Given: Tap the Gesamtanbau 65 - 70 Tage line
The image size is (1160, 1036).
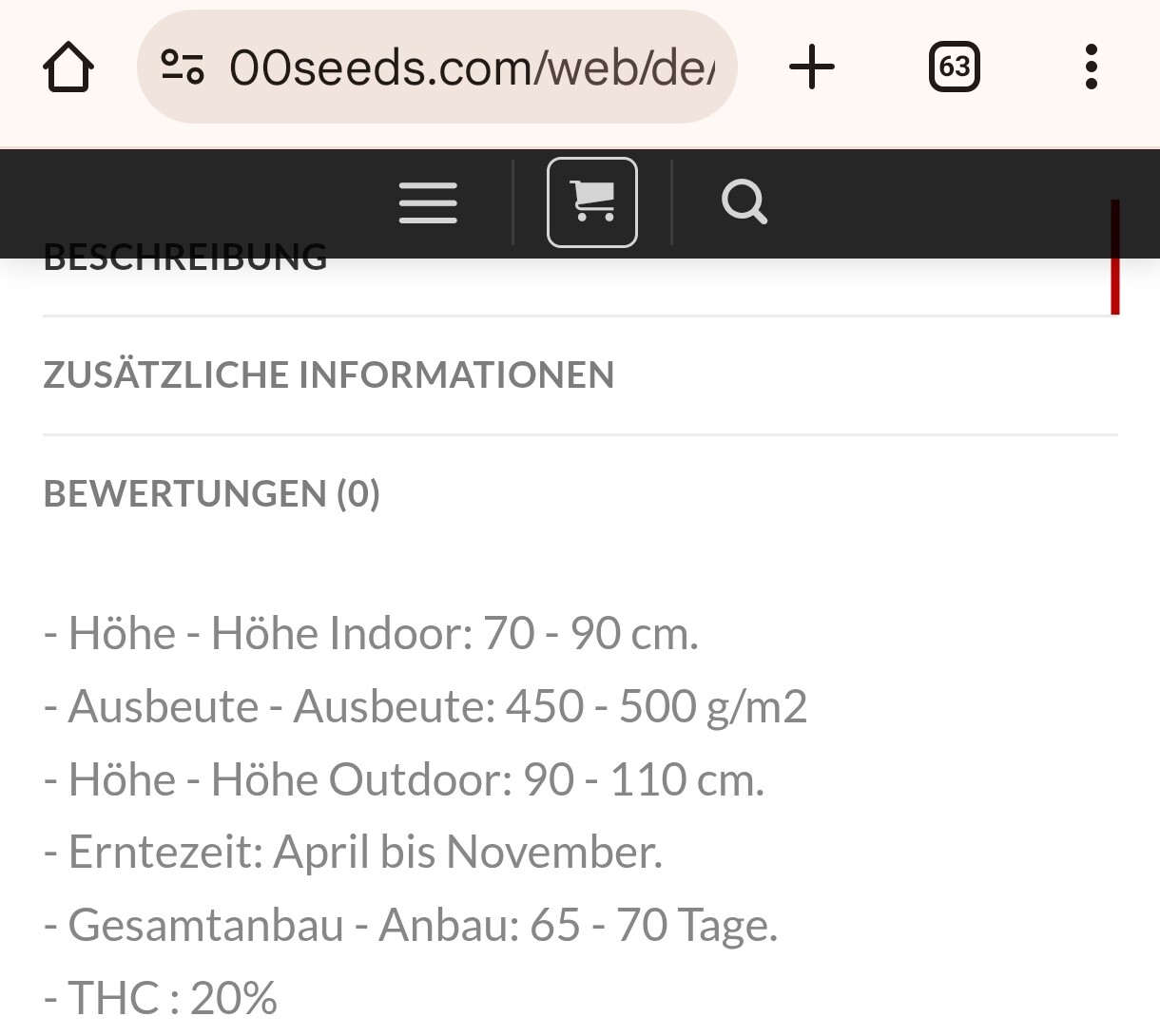Looking at the screenshot, I should click(x=411, y=926).
